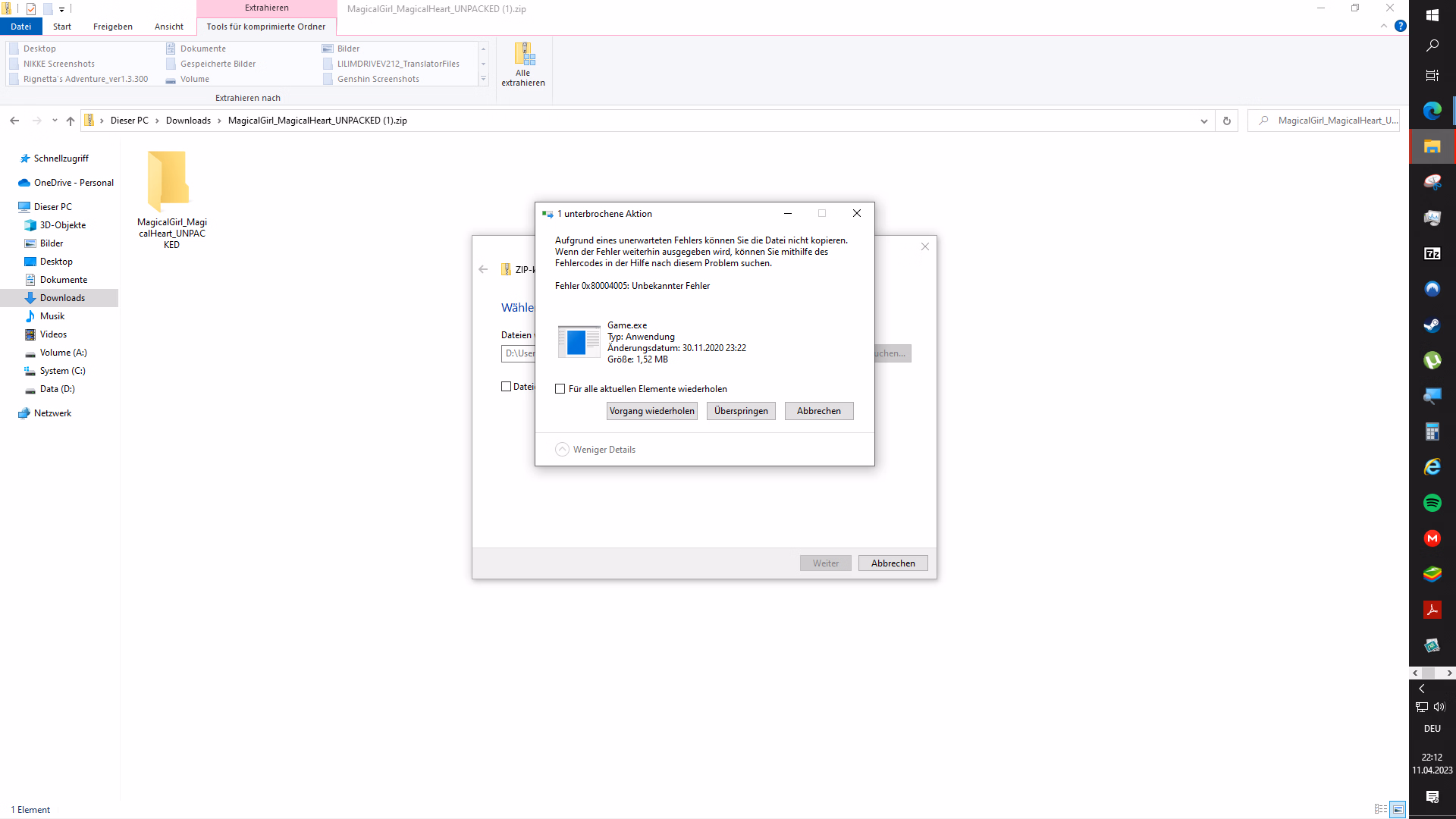The height and width of the screenshot is (819, 1456).
Task: Open the help question mark icon
Action: click(1401, 26)
